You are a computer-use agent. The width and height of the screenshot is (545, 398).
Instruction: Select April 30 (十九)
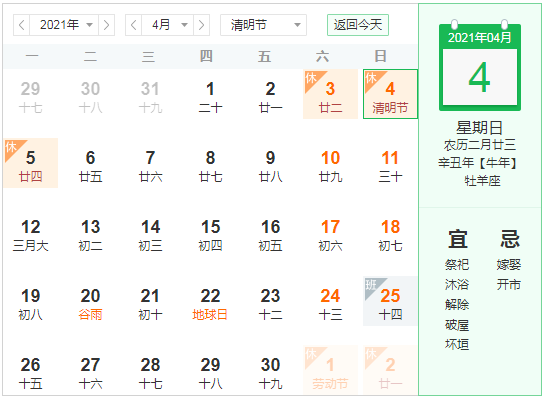point(270,370)
